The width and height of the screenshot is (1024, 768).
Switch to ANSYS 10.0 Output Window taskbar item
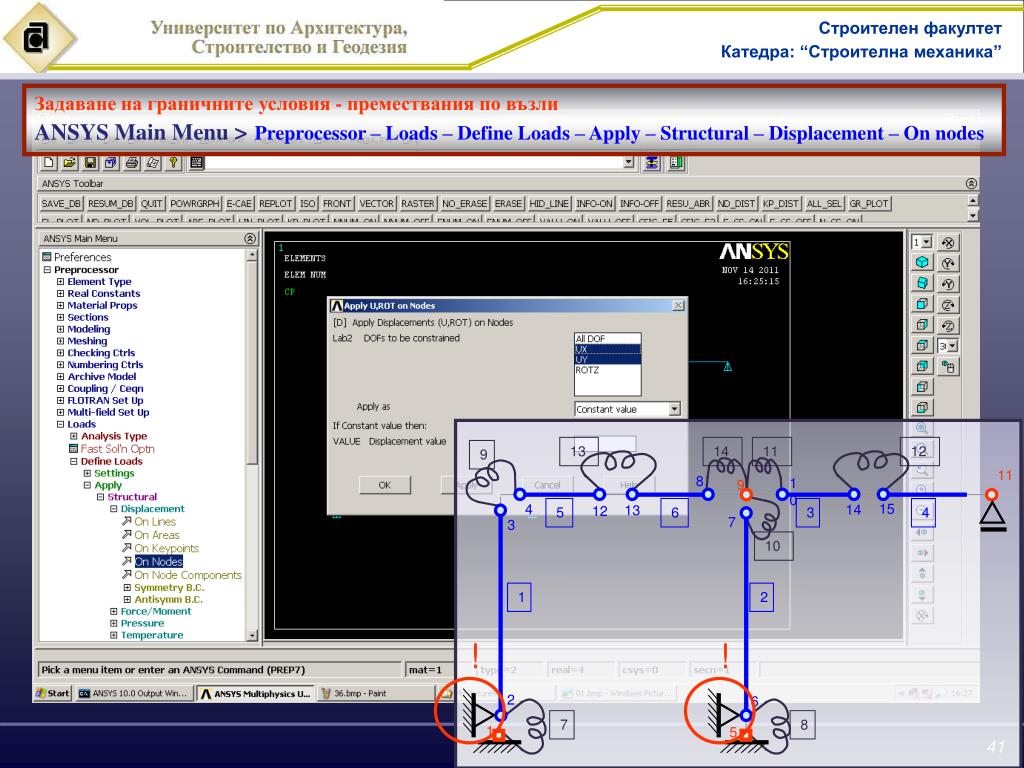135,694
